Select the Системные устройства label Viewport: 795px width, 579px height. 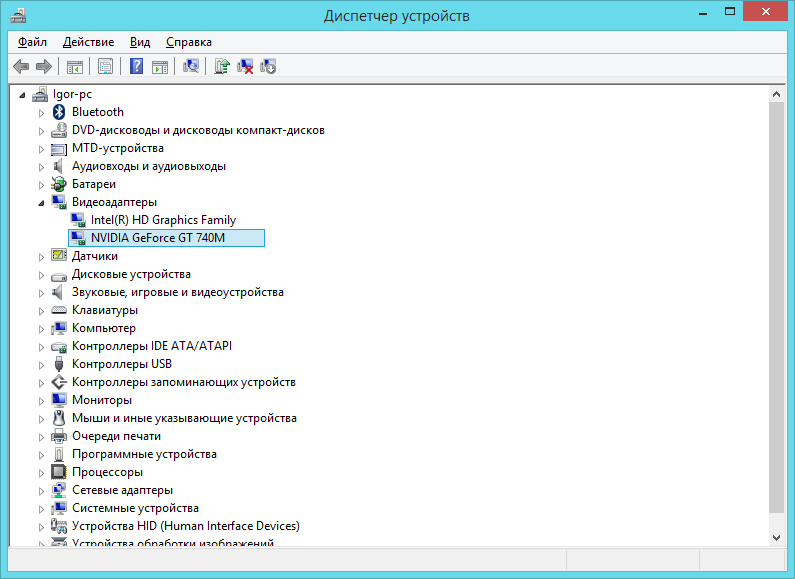[135, 508]
